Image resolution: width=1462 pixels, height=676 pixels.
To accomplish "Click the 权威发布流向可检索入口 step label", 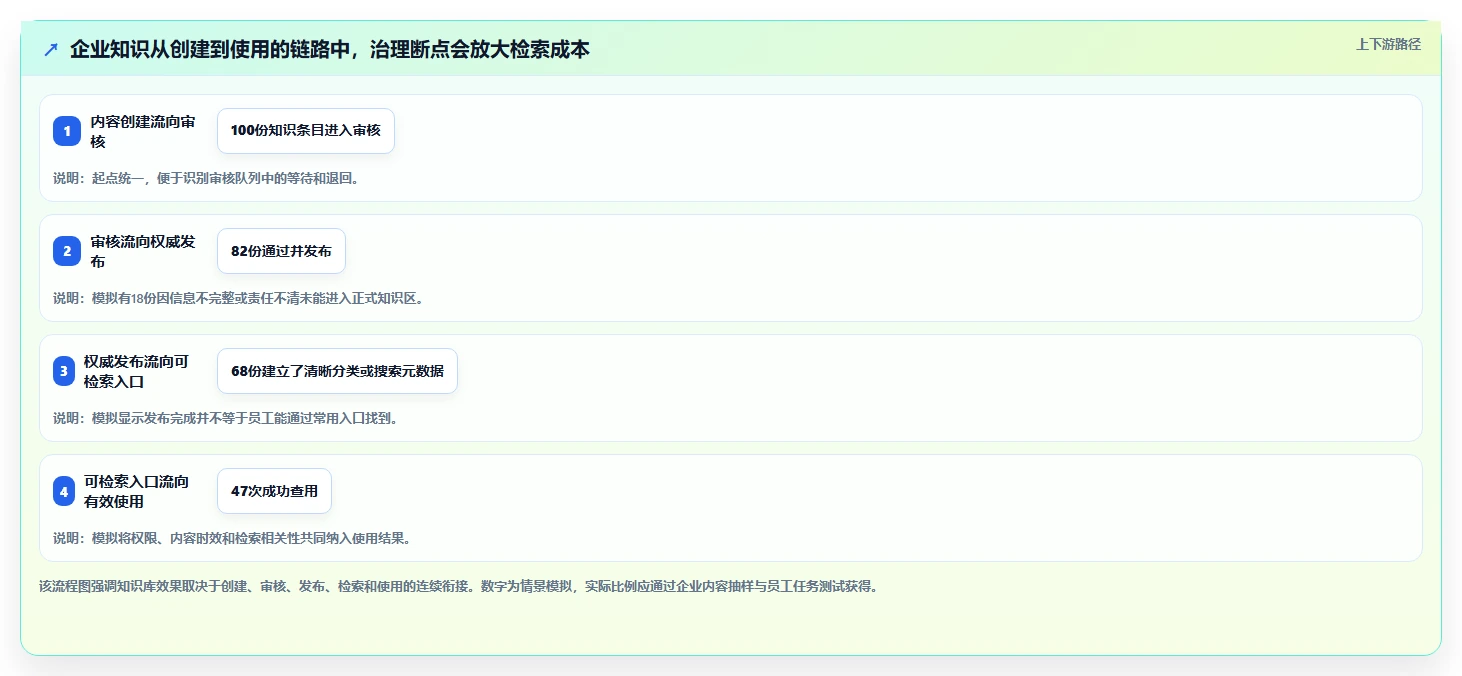I will 136,371.
